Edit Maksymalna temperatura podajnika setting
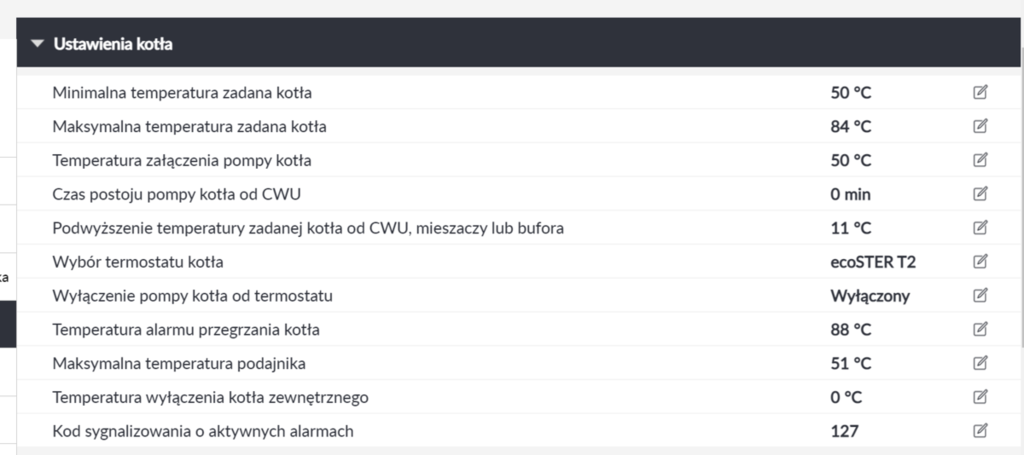This screenshot has width=1024, height=455. coord(980,363)
